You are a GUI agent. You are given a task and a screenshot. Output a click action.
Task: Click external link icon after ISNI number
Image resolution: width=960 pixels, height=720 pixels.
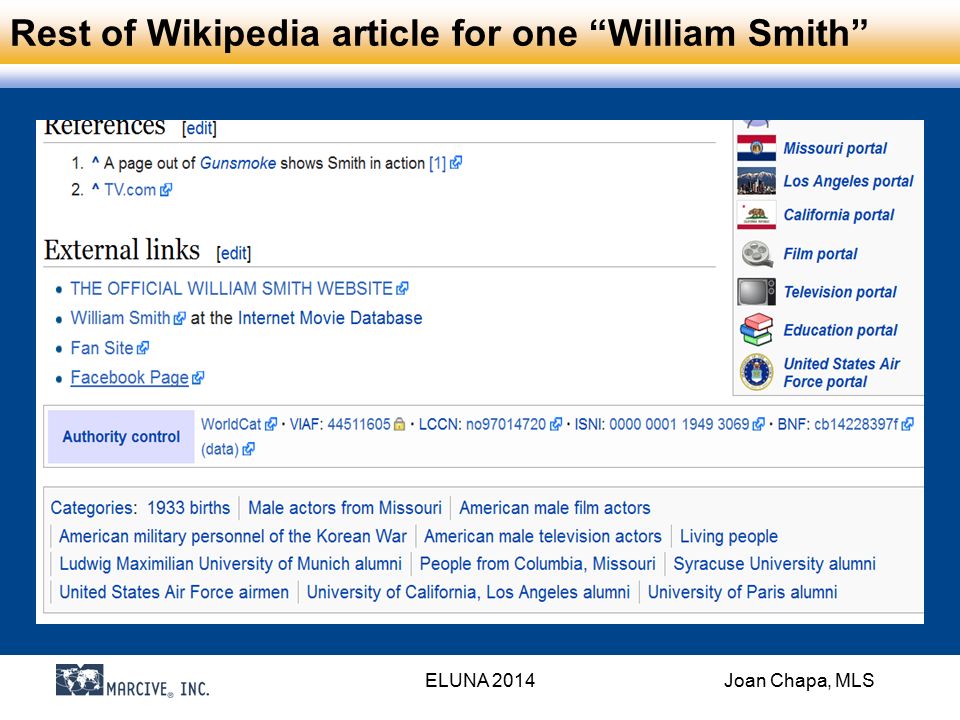click(759, 424)
